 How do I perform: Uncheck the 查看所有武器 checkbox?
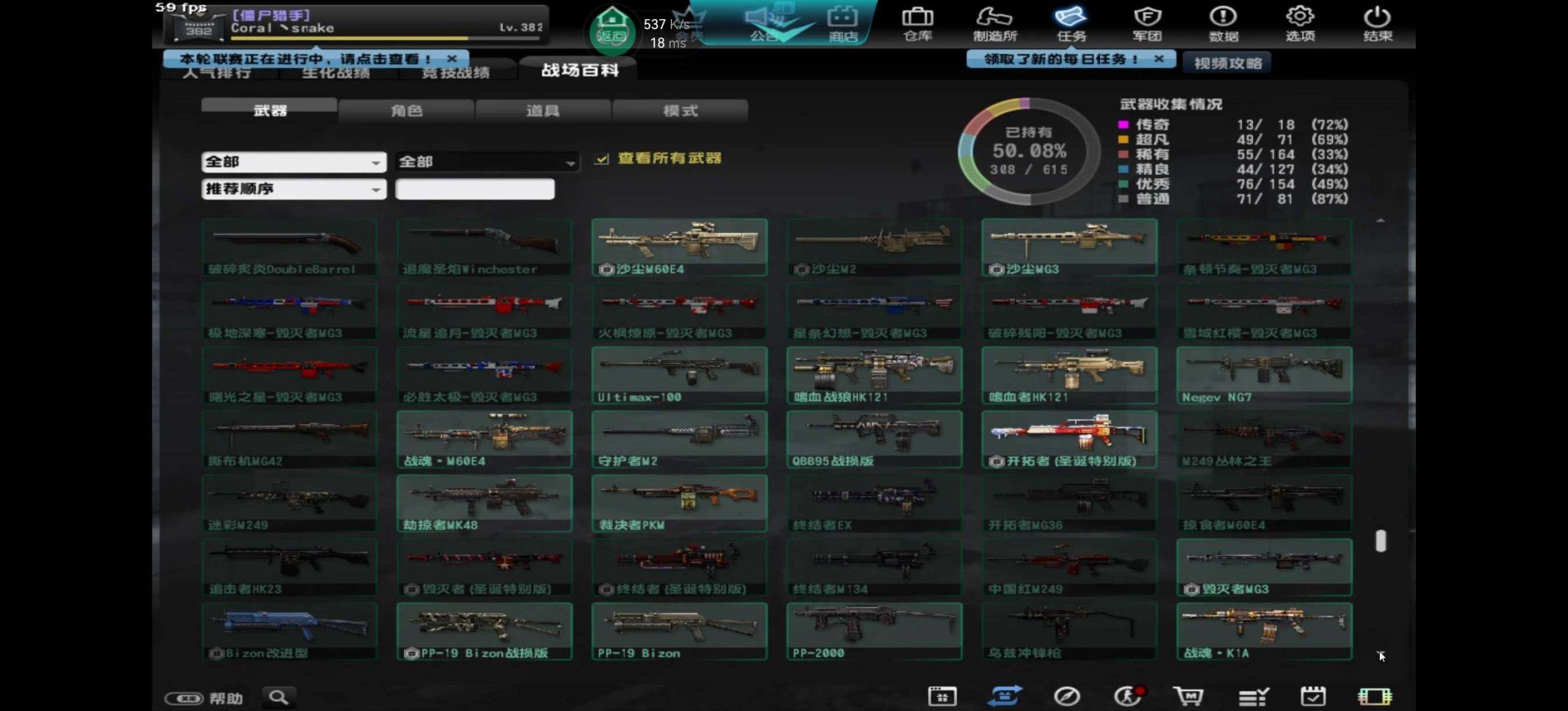pos(602,159)
